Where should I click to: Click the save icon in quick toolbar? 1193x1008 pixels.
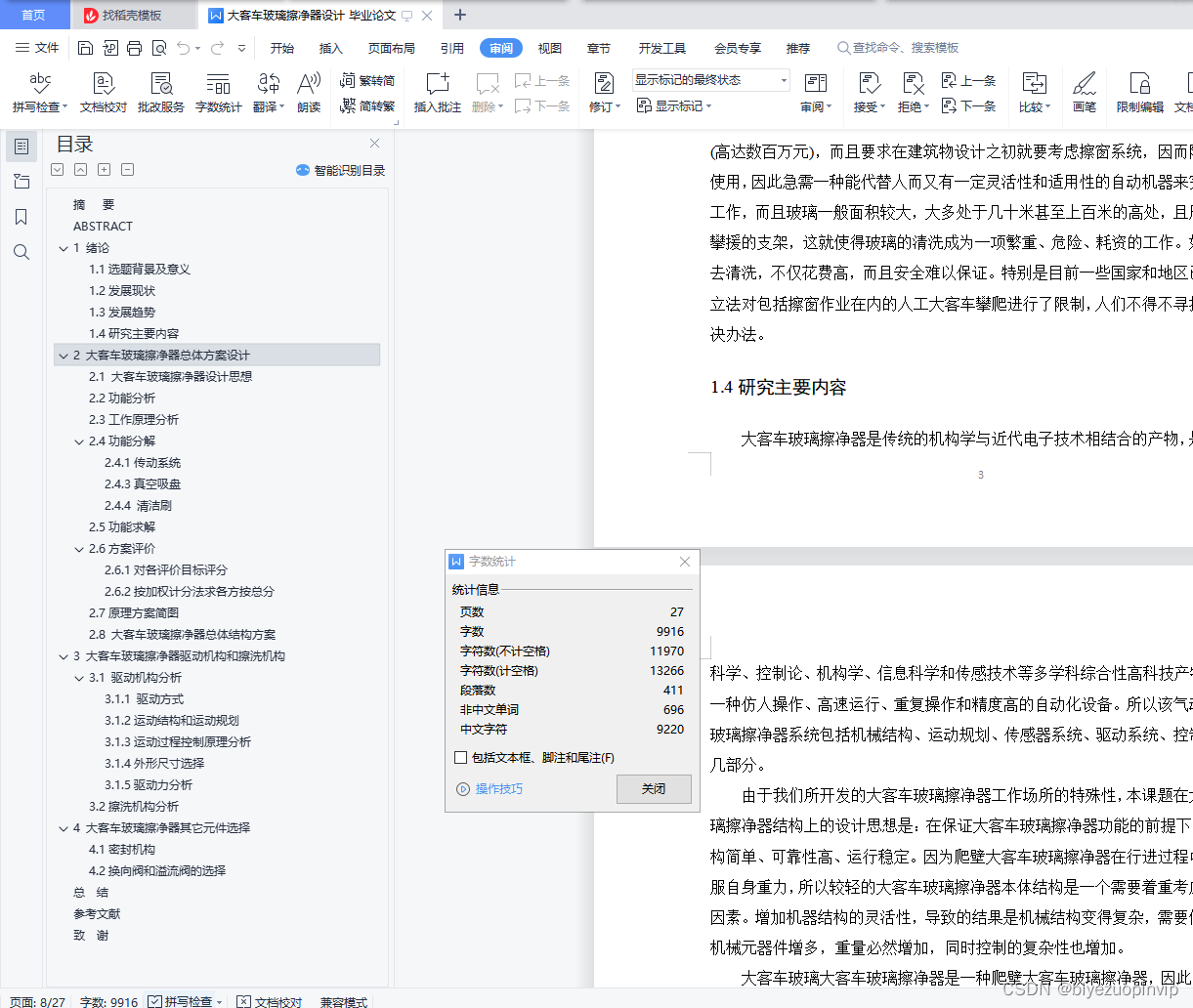coord(85,48)
